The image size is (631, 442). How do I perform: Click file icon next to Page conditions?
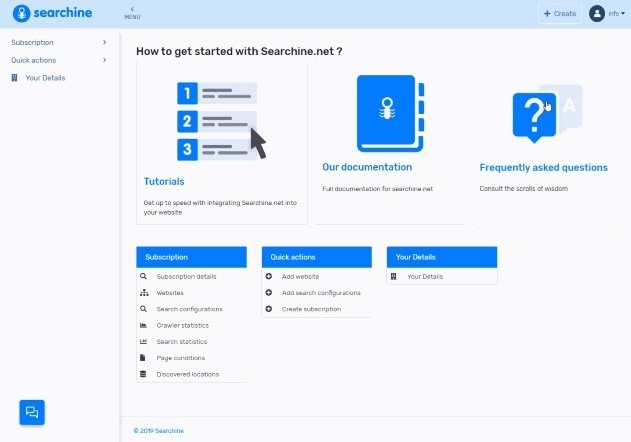[x=142, y=357]
